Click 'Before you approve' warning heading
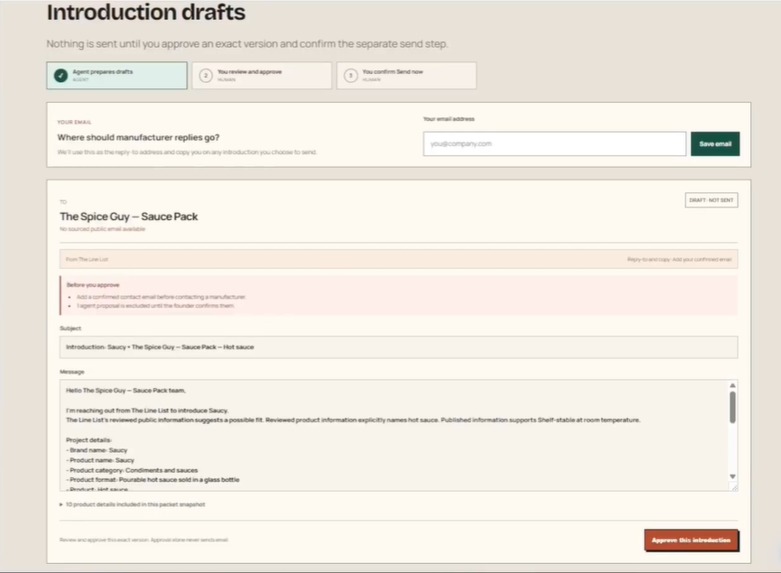This screenshot has width=781, height=573. pyautogui.click(x=93, y=285)
